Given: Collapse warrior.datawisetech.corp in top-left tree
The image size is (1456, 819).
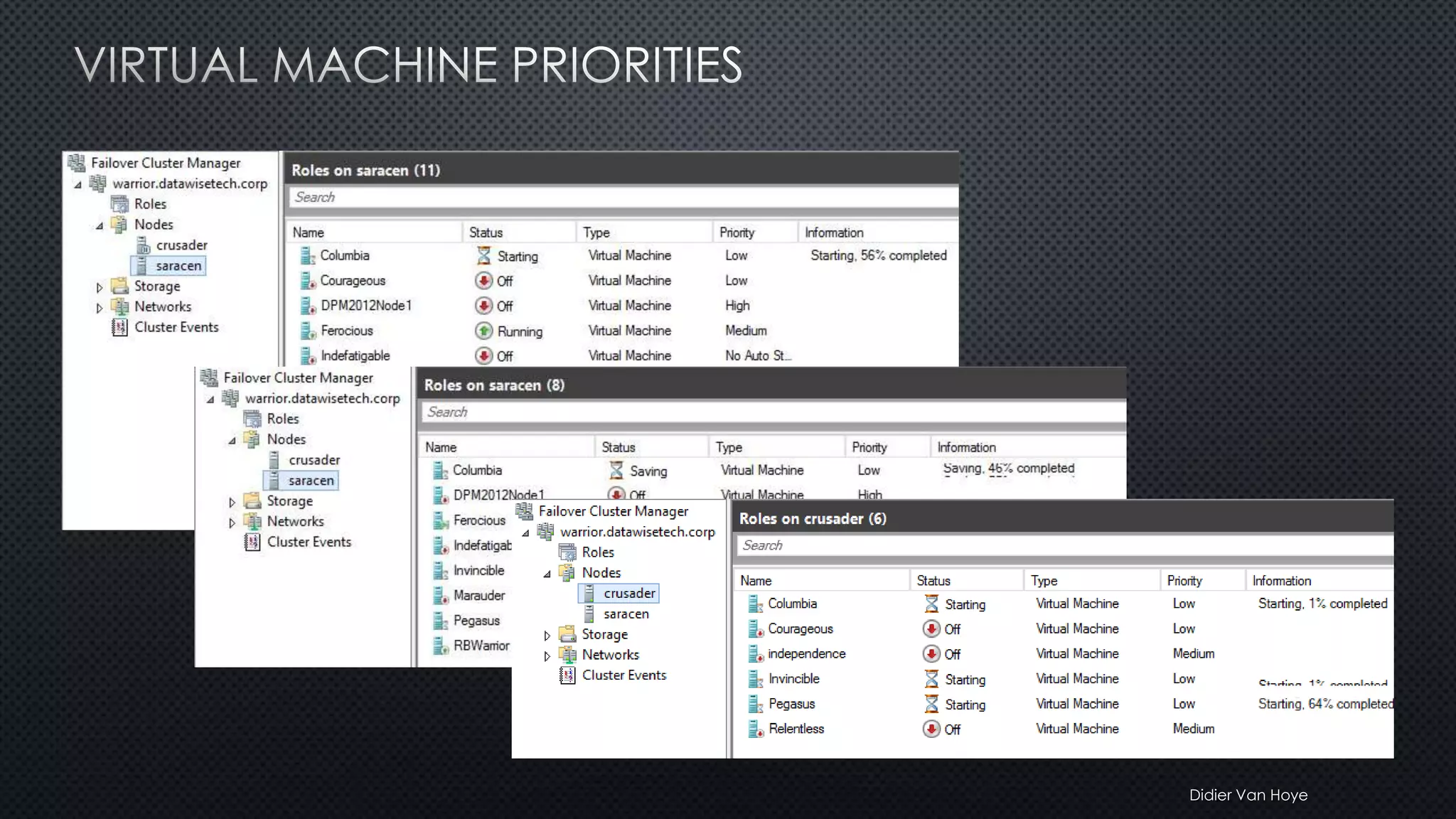Looking at the screenshot, I should click(x=78, y=184).
